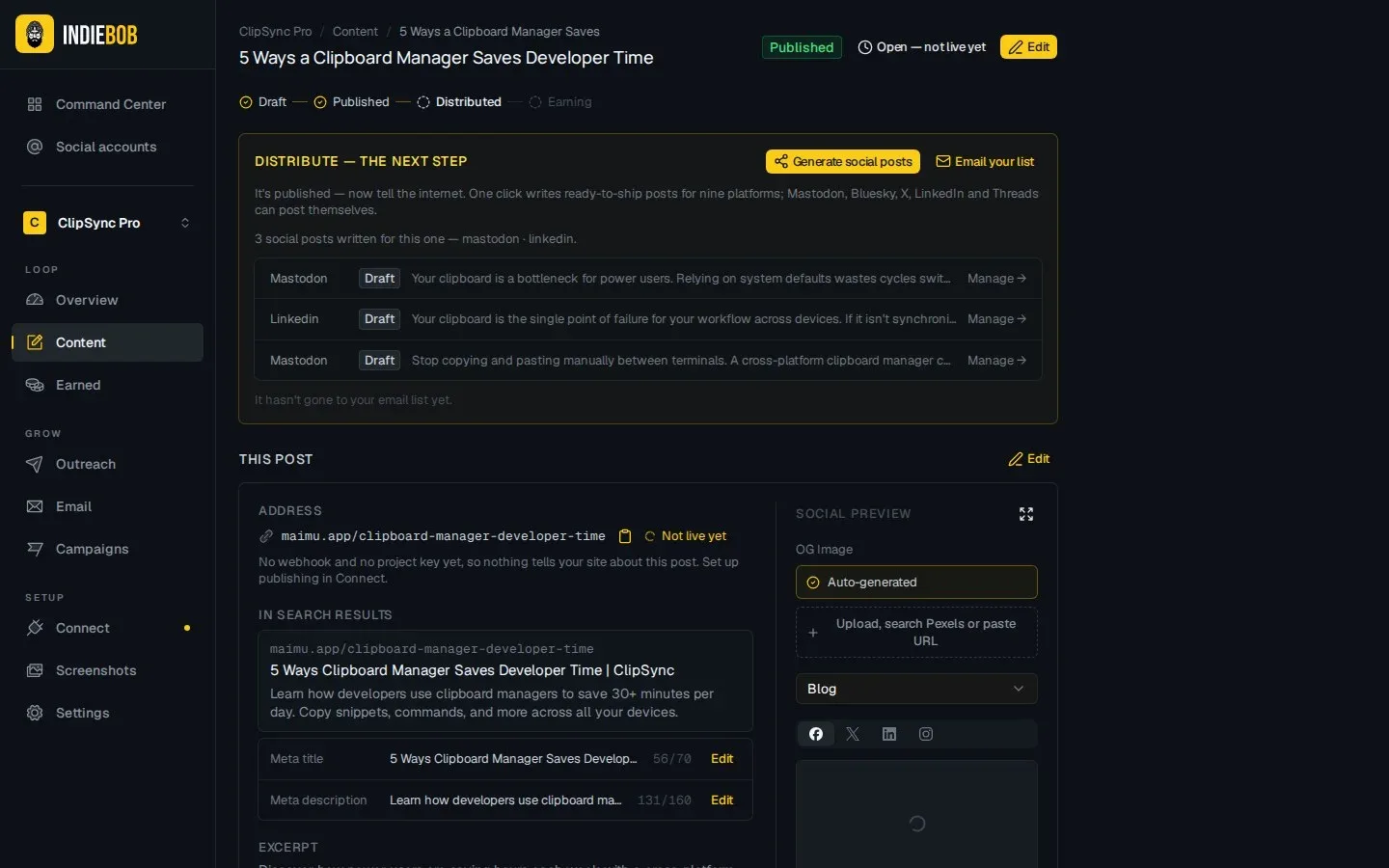Switch preview to Facebook
The width and height of the screenshot is (1389, 868).
tap(816, 734)
